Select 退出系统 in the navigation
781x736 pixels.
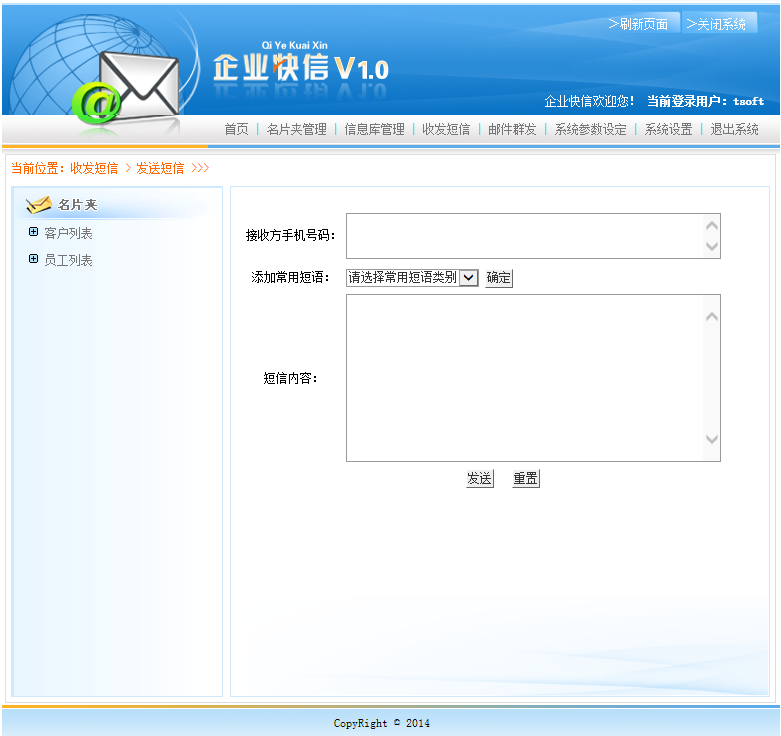pos(734,129)
